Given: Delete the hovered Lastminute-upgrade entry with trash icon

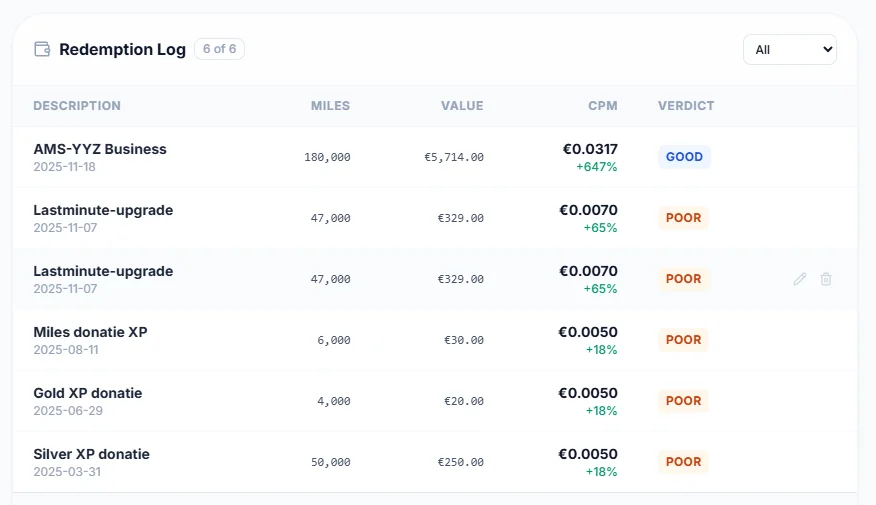Looking at the screenshot, I should click(x=826, y=279).
